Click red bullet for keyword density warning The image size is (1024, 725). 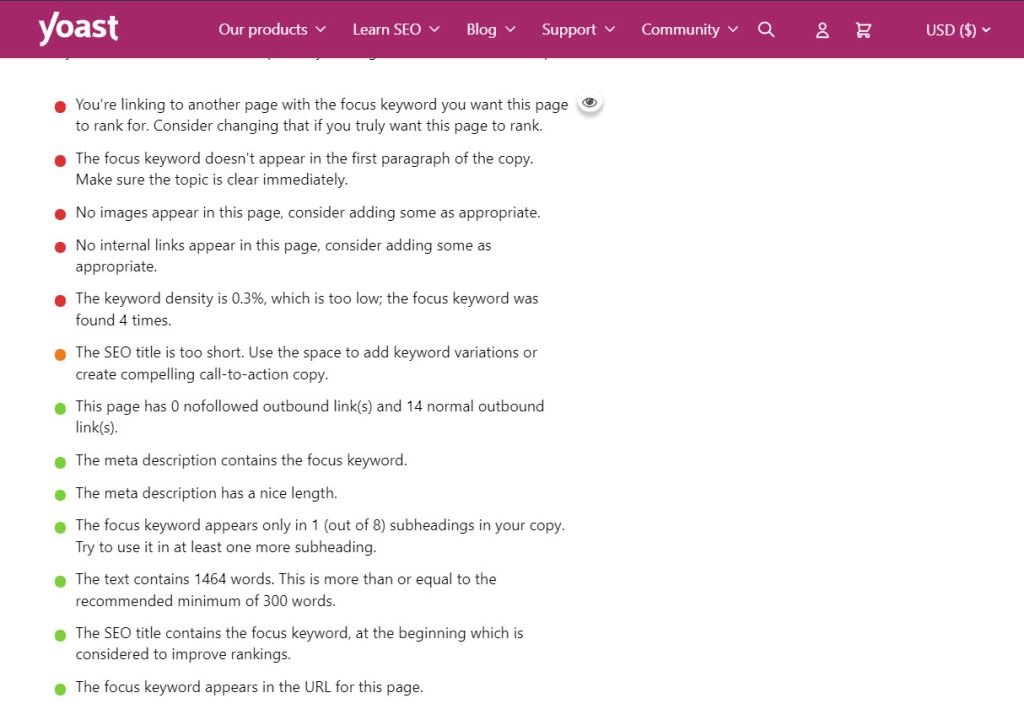pos(61,300)
